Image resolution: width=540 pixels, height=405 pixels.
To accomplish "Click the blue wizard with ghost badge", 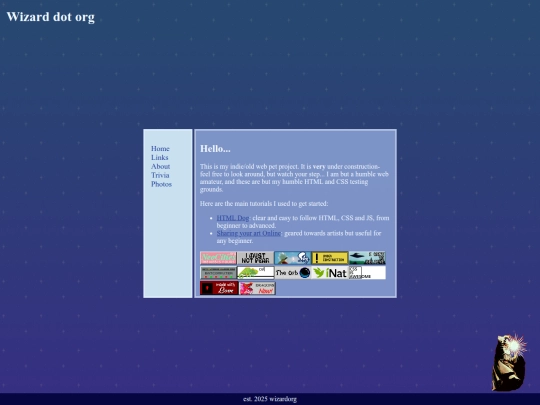I will [x=292, y=258].
